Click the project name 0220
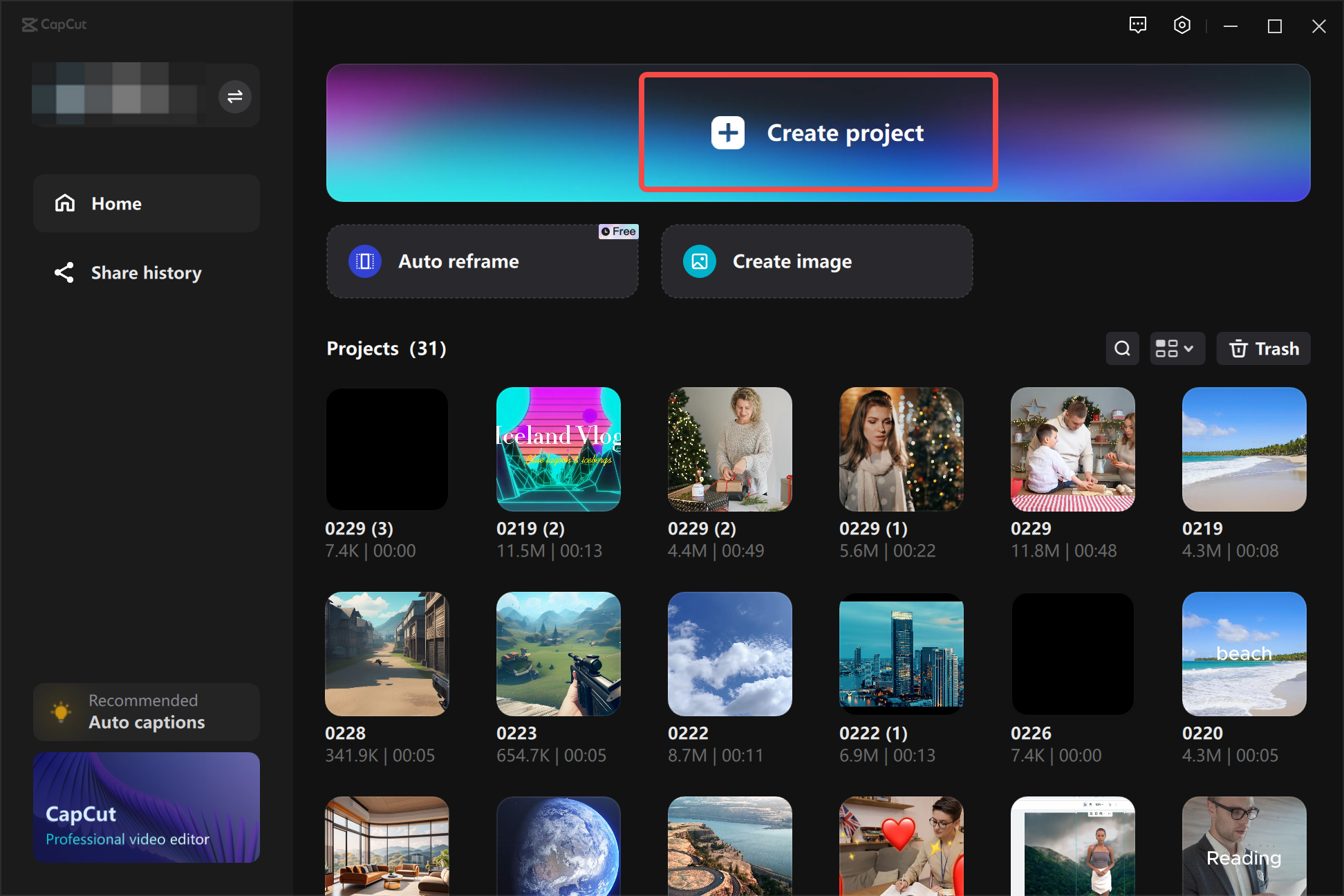The image size is (1344, 896). click(x=1203, y=733)
